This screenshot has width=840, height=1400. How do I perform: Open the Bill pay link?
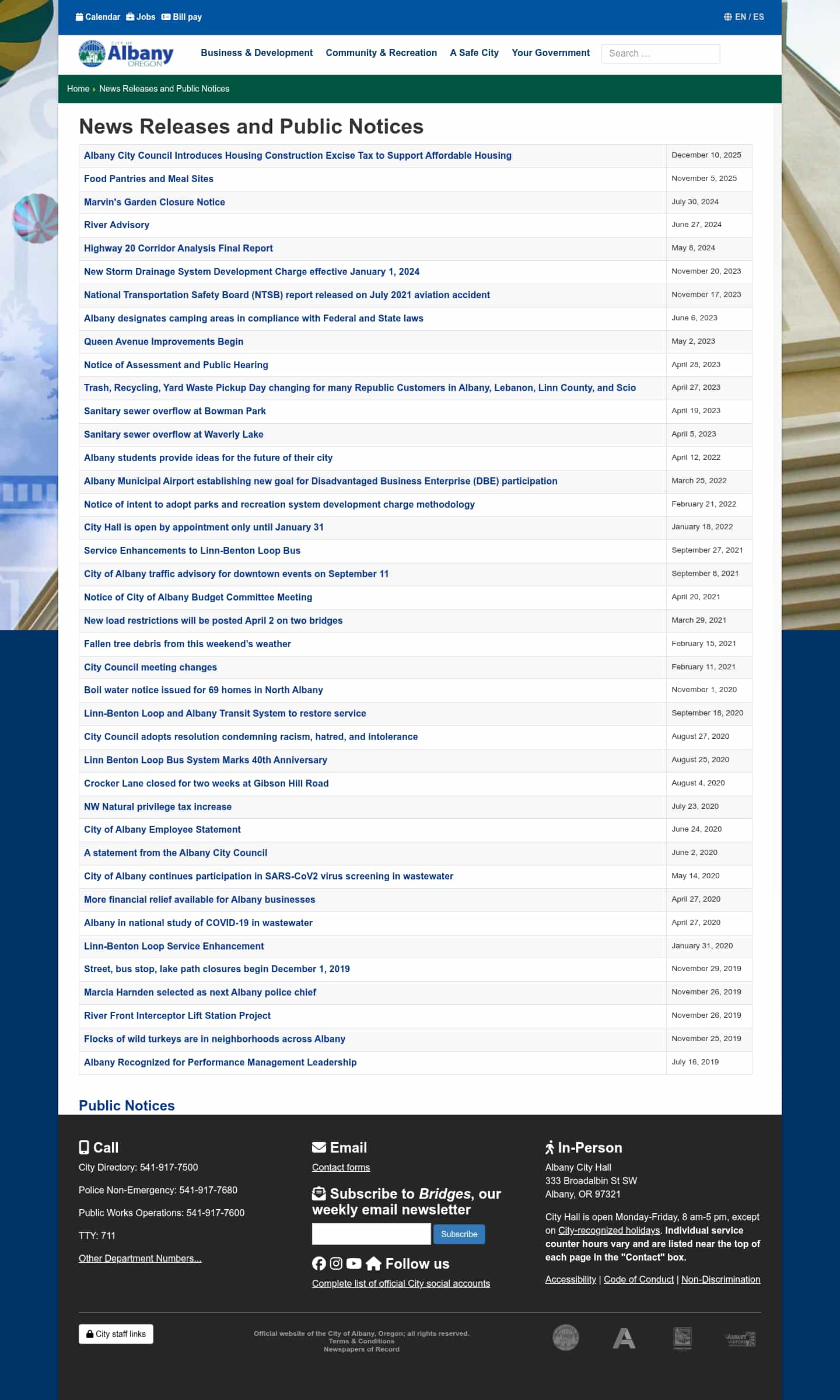[x=181, y=17]
